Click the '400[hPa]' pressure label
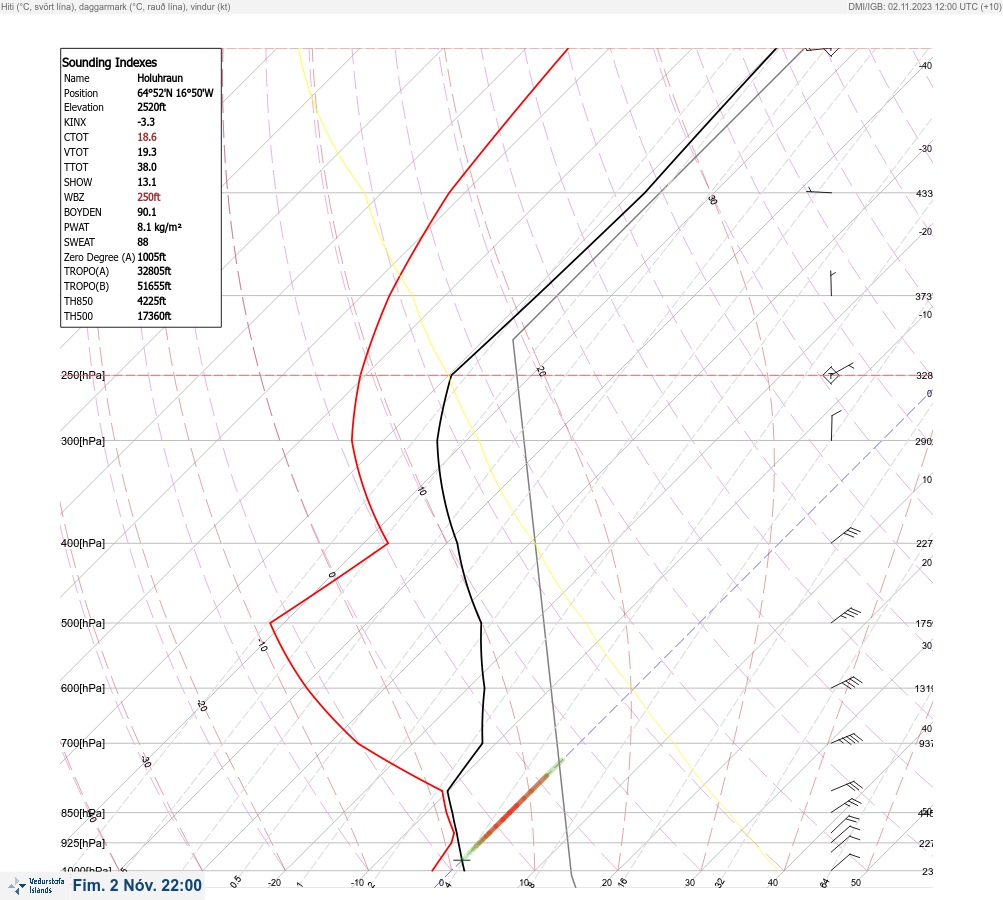 83,543
